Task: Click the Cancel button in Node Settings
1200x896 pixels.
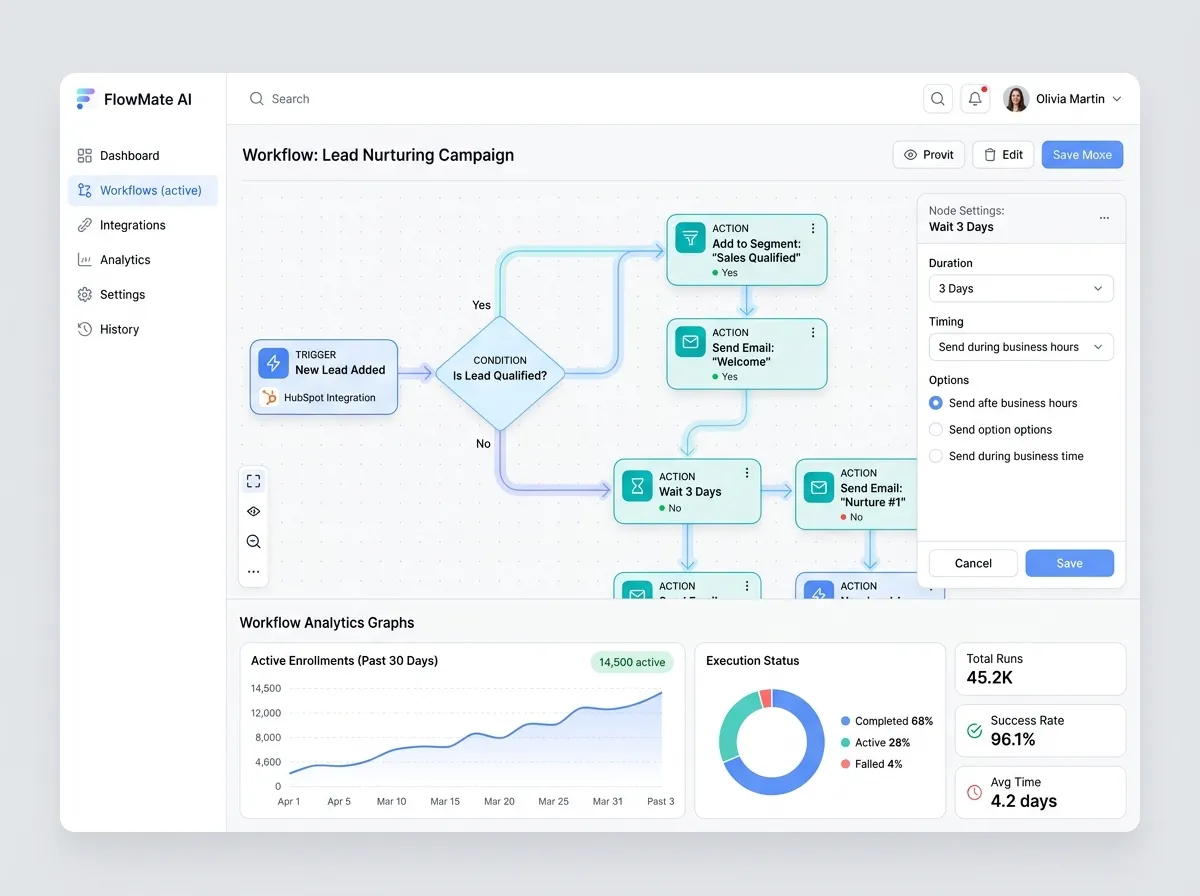Action: [973, 563]
